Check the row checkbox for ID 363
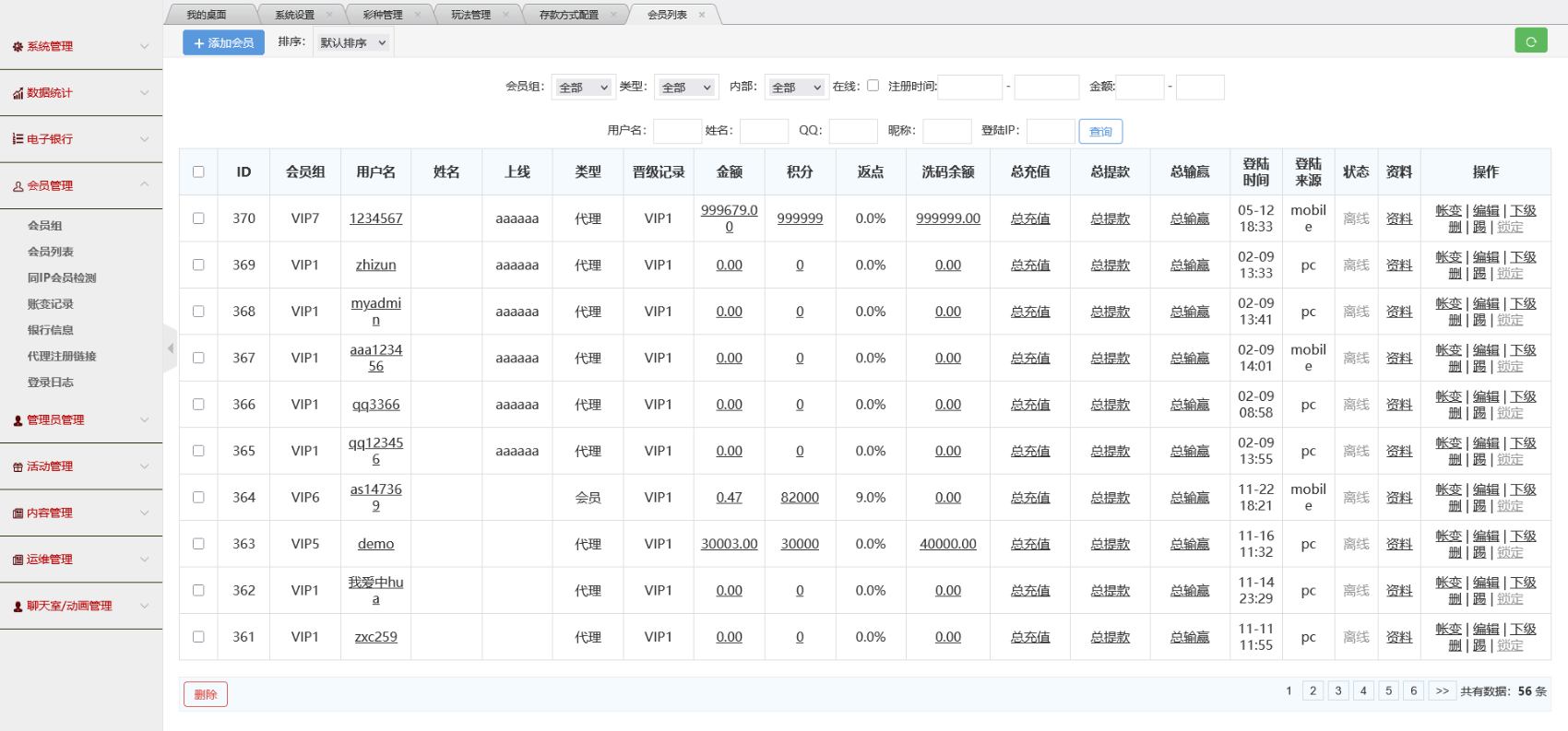The image size is (1568, 731). [198, 544]
